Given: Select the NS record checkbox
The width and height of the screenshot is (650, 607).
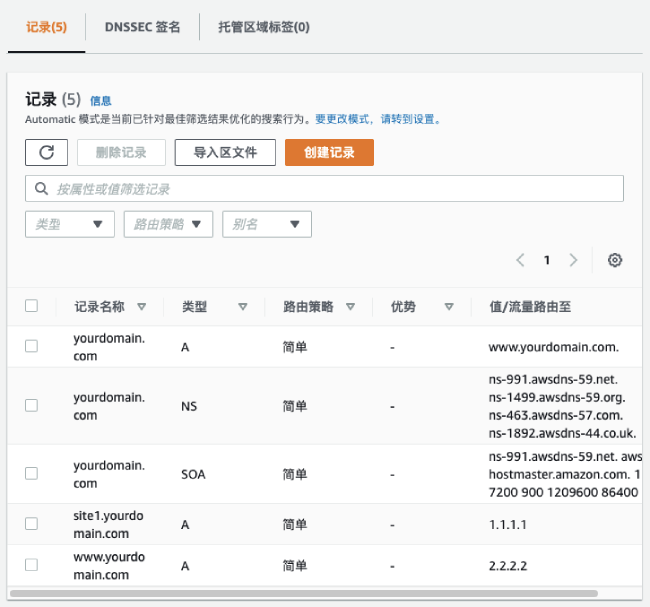Looking at the screenshot, I should (x=31, y=406).
